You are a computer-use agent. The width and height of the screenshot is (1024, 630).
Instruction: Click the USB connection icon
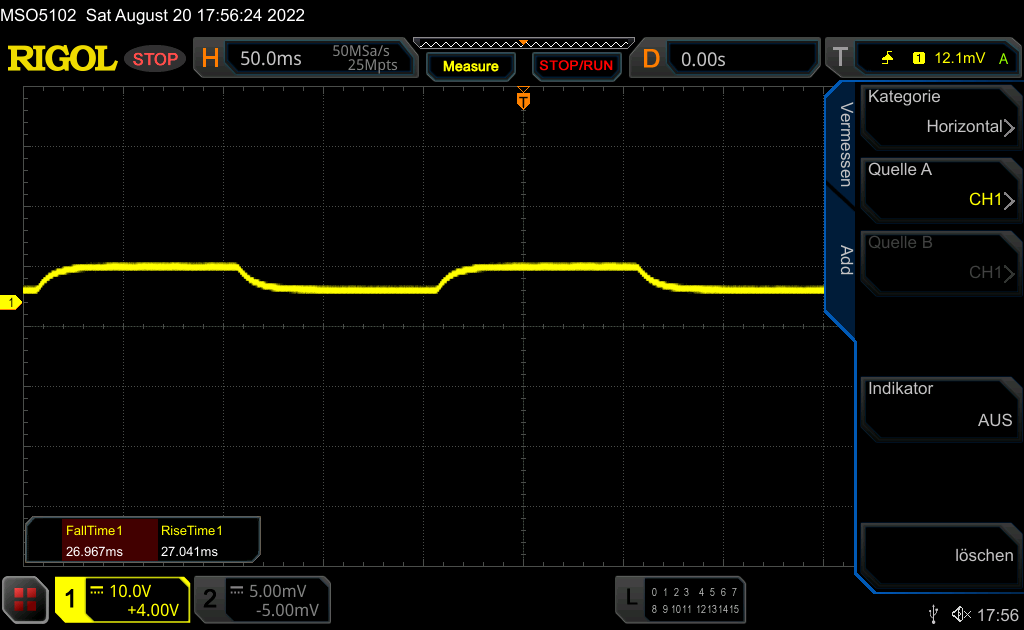933,614
